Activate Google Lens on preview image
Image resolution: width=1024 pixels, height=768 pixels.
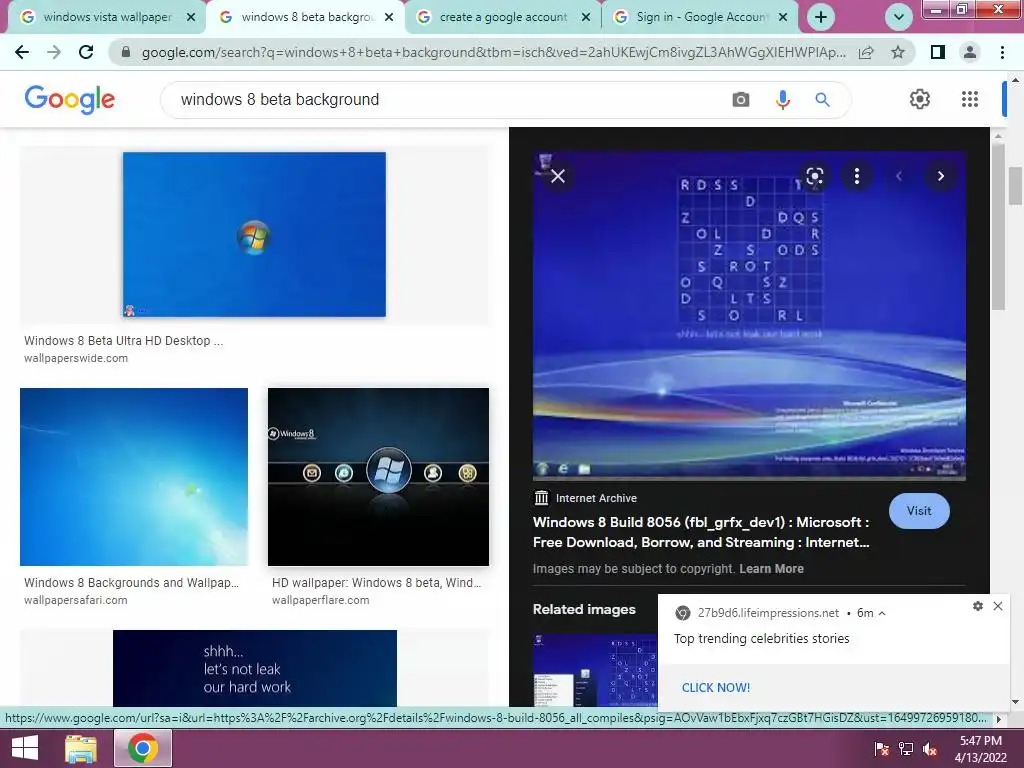(x=814, y=176)
